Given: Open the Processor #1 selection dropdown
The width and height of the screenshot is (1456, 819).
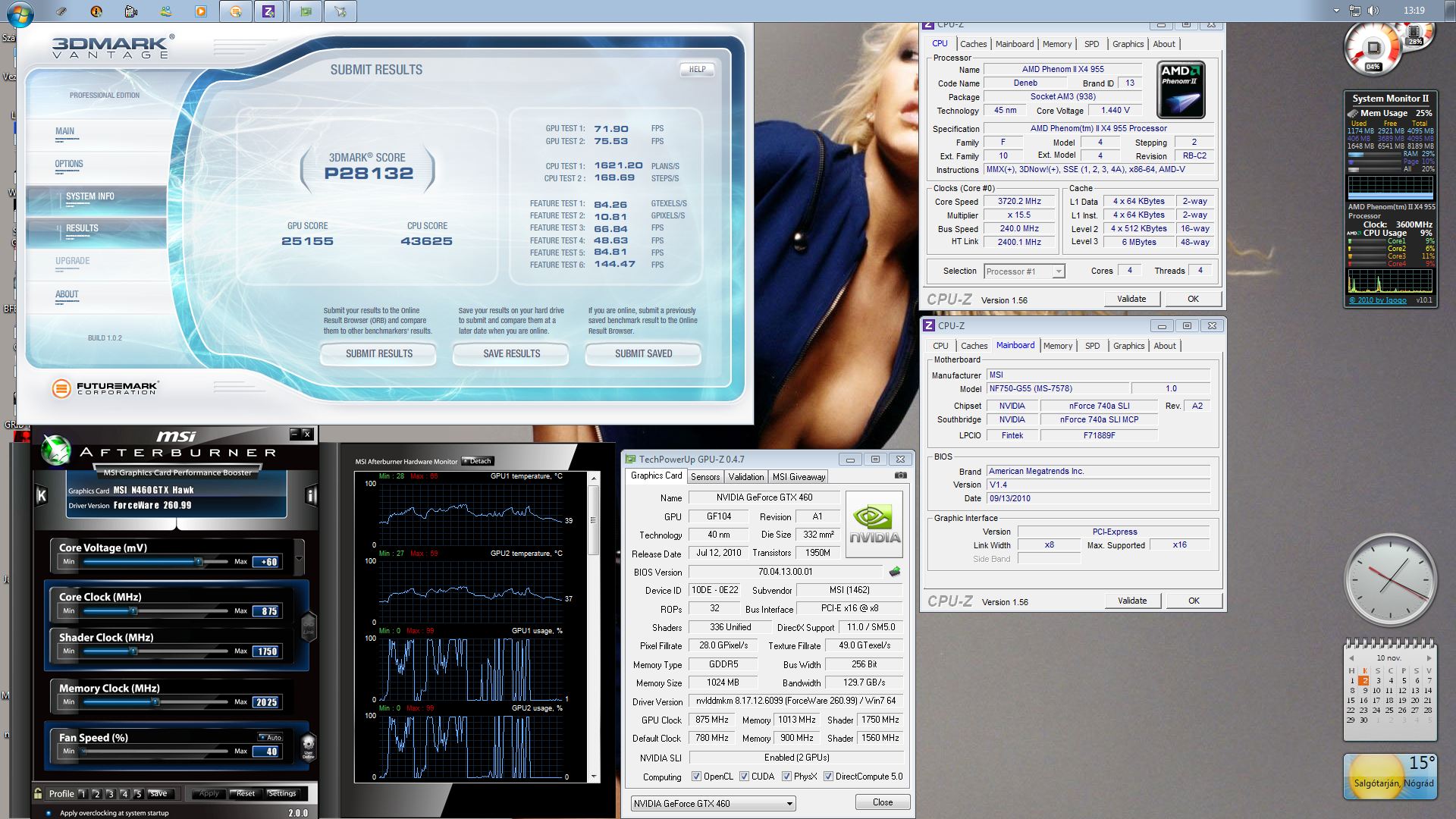Looking at the screenshot, I should click(1024, 271).
